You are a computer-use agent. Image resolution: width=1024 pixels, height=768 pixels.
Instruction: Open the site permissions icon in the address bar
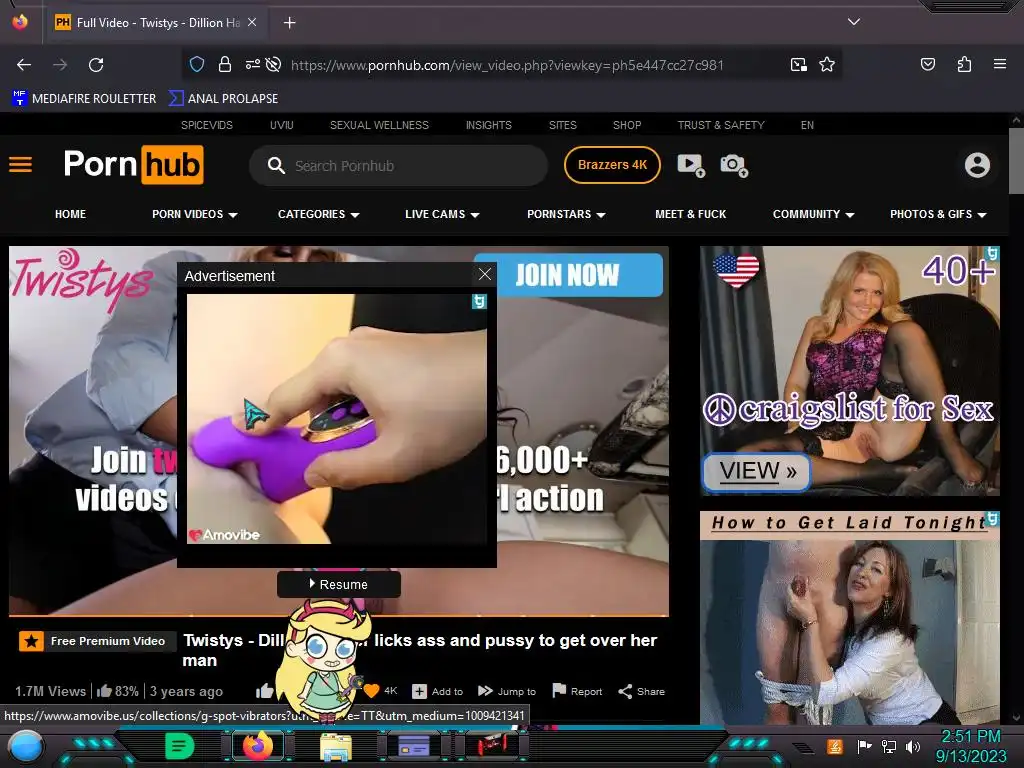[252, 64]
